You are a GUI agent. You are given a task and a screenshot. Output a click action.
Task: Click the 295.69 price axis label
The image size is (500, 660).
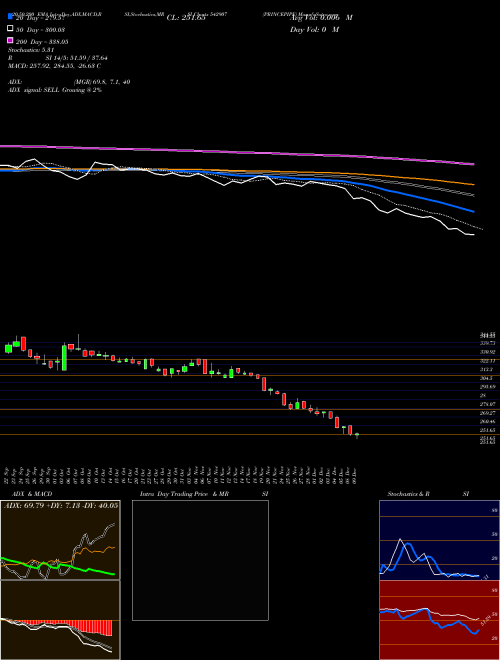487,386
